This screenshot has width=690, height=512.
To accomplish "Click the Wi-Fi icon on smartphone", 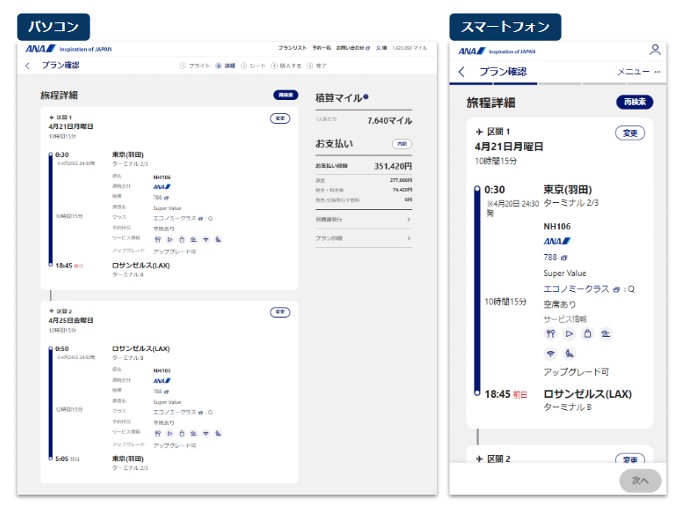I will (551, 353).
